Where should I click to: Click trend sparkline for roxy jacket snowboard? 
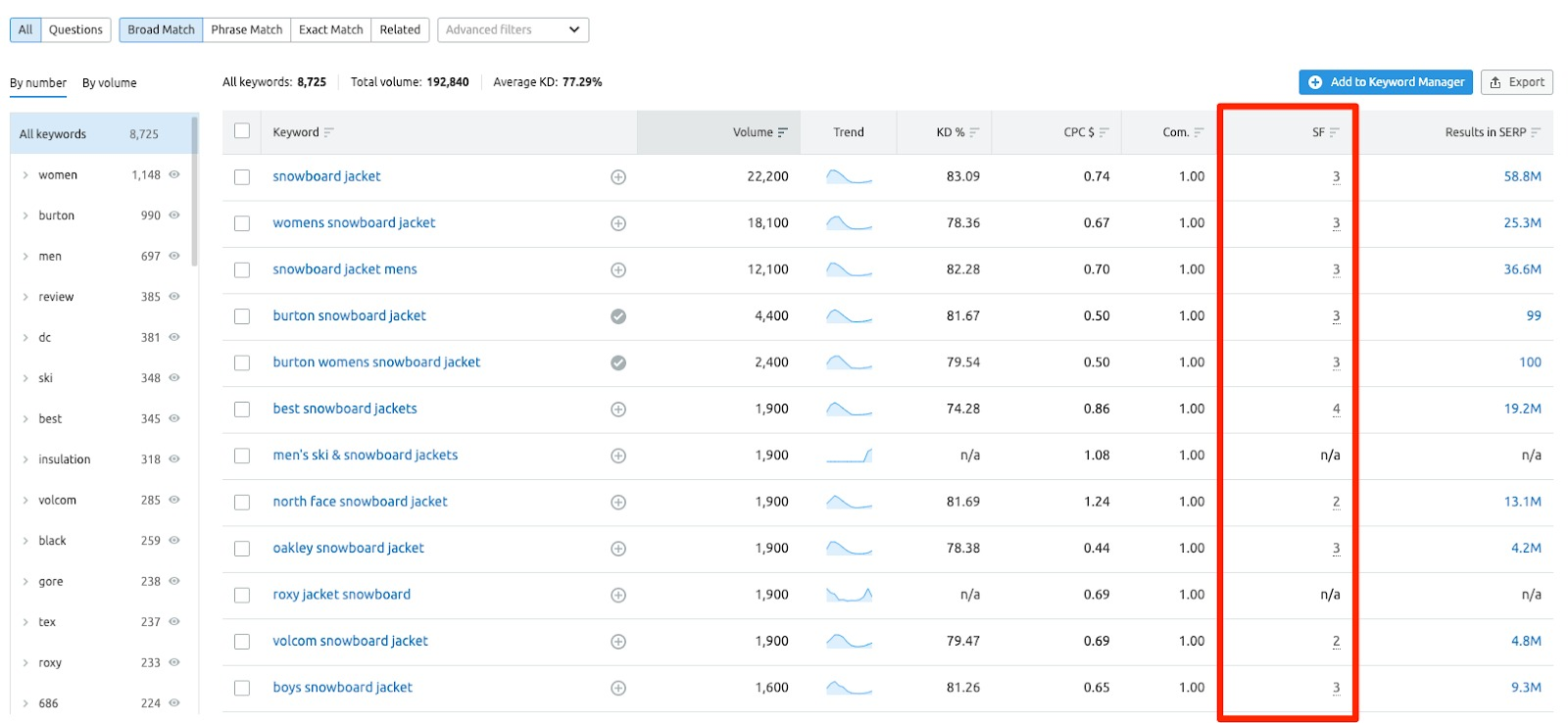pyautogui.click(x=849, y=595)
